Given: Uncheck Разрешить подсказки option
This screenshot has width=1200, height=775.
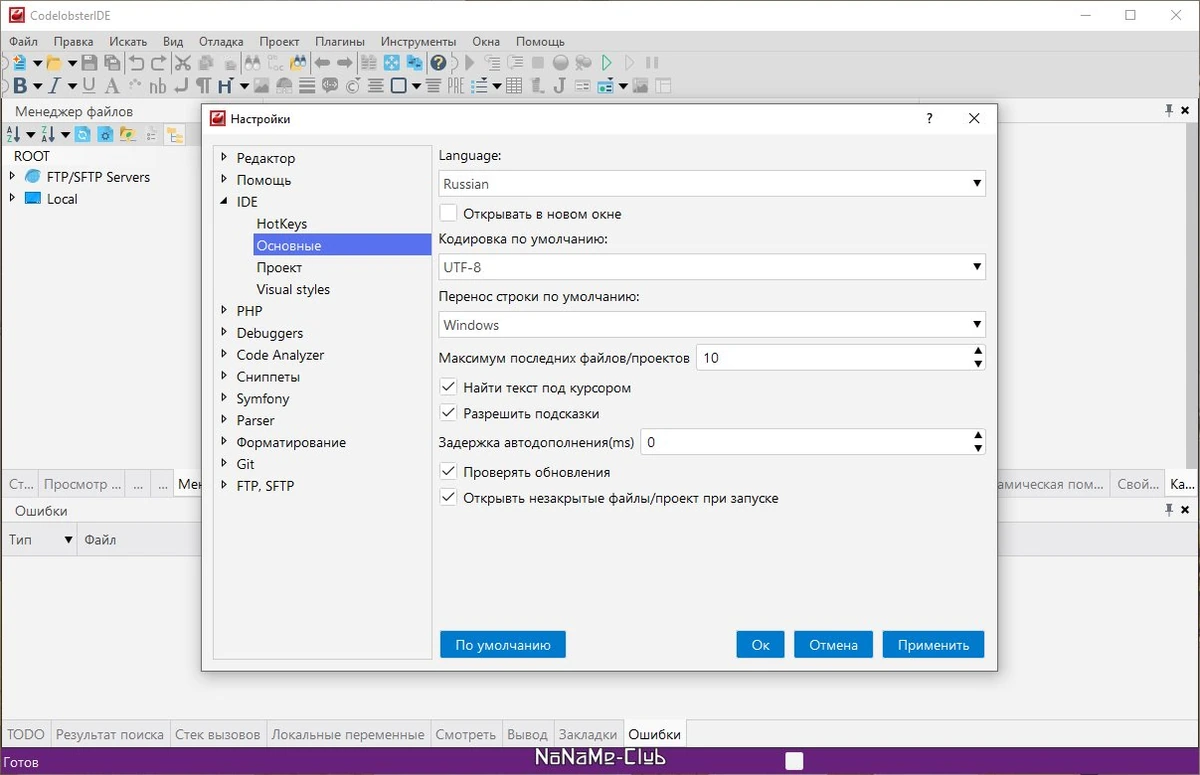Looking at the screenshot, I should click(x=448, y=413).
